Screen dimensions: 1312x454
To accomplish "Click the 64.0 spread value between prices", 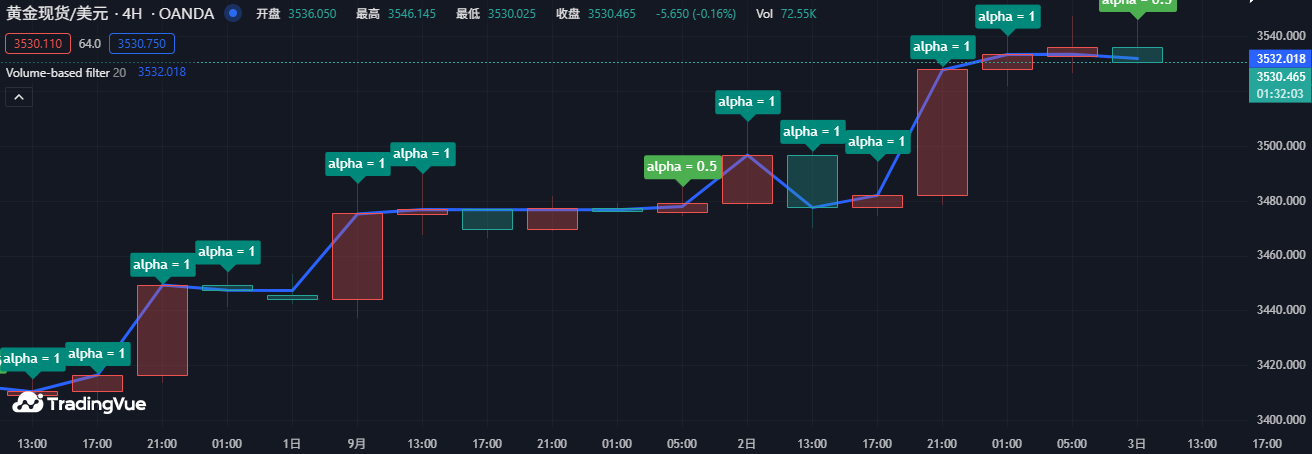I will point(91,44).
